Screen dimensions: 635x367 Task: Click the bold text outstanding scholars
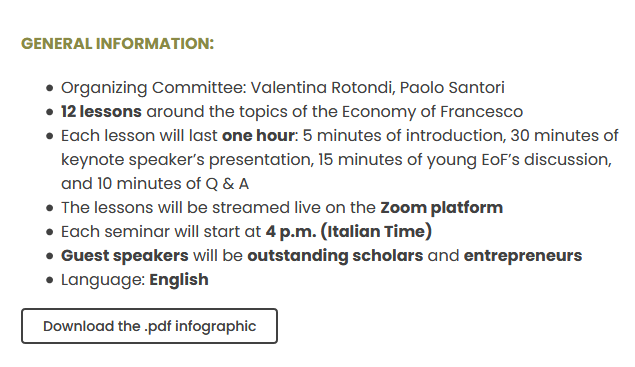pos(335,256)
